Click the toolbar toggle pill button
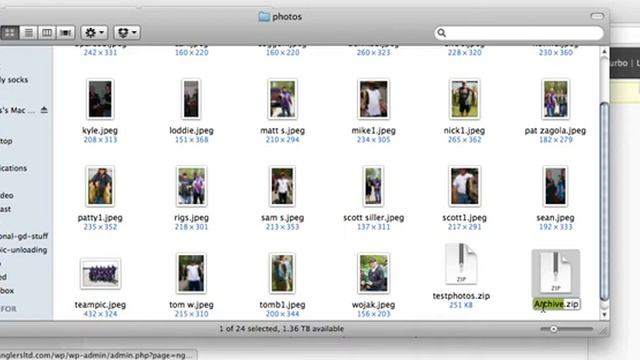The width and height of the screenshot is (640, 360). [x=597, y=16]
